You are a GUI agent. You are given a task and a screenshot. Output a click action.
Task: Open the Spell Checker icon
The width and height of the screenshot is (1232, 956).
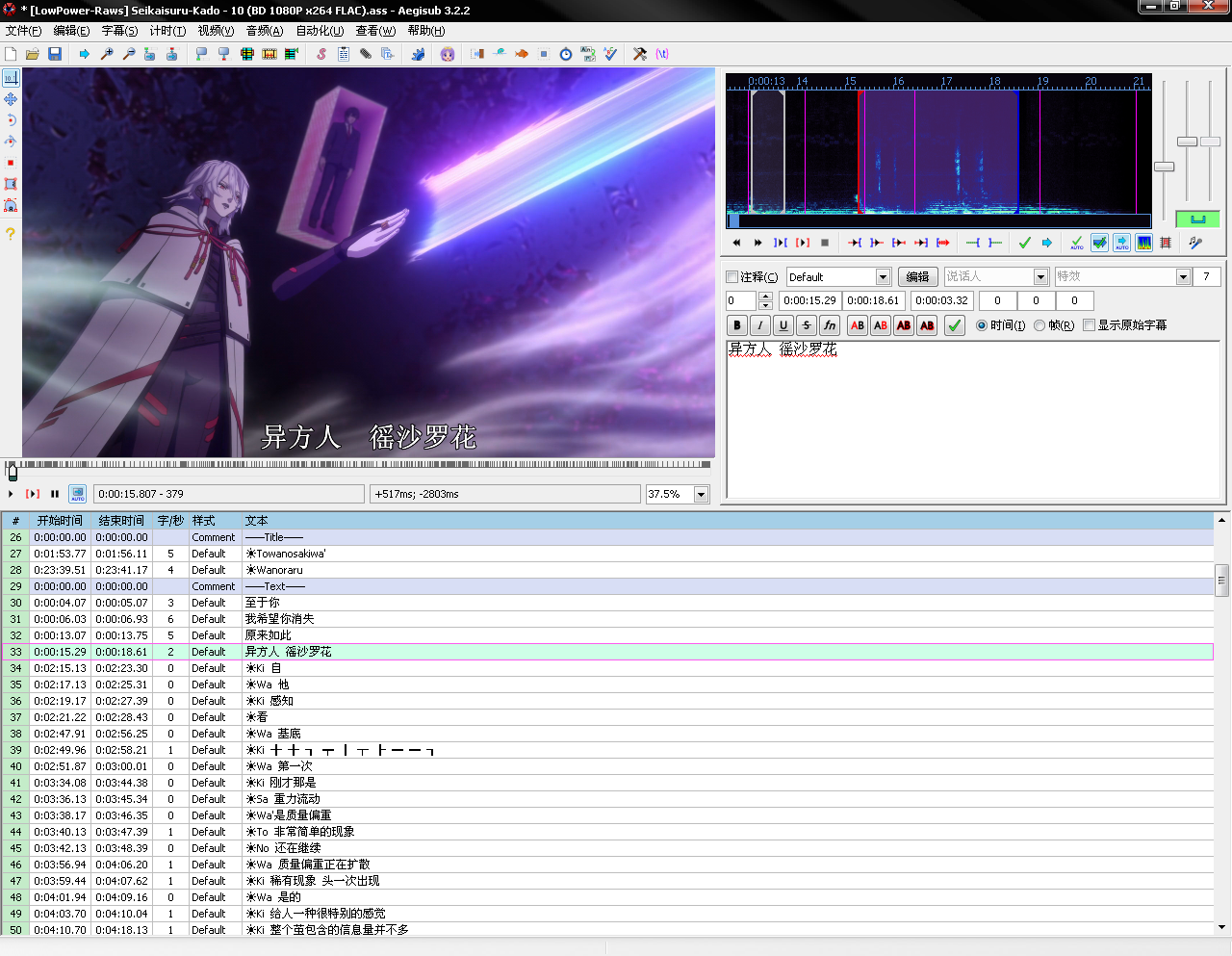610,54
